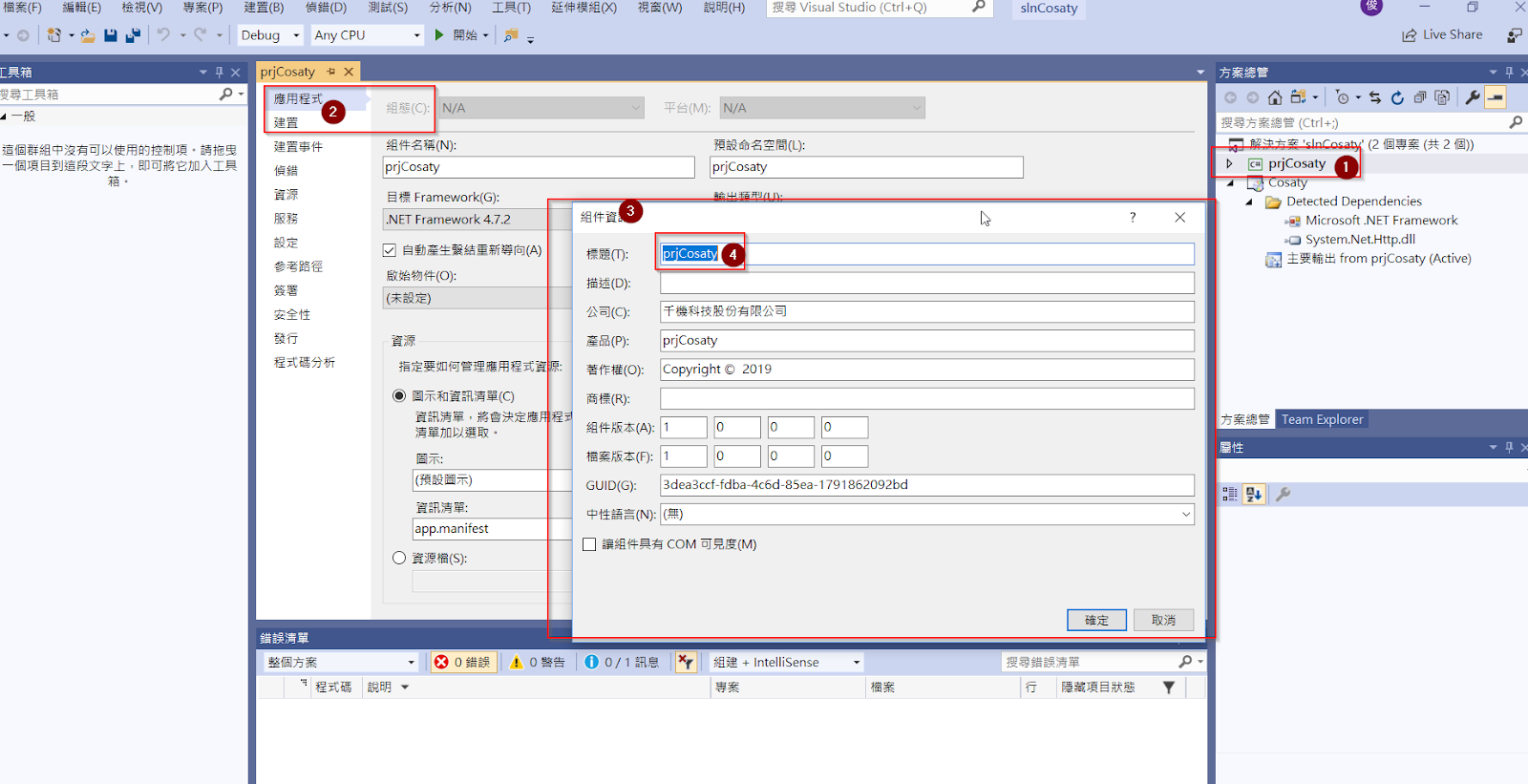The height and width of the screenshot is (784, 1528).
Task: Click the Visual Studio search box
Action: [x=879, y=8]
